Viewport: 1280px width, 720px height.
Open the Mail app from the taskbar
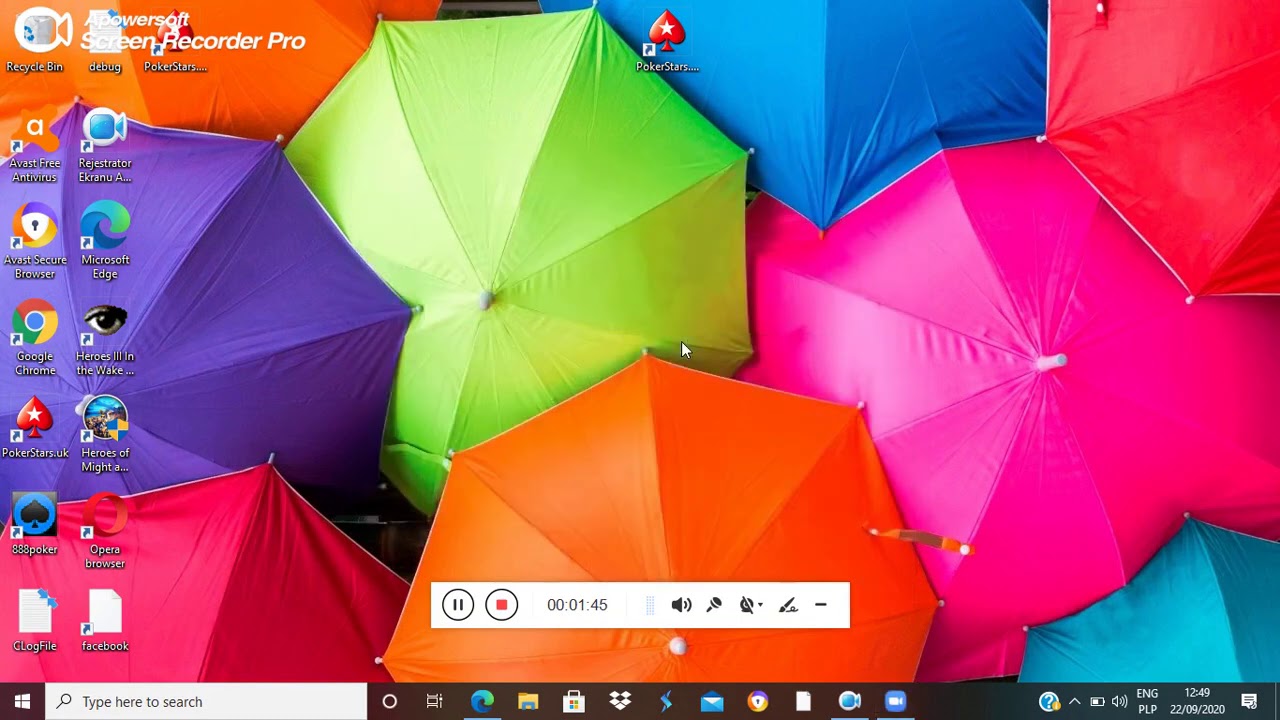[712, 702]
